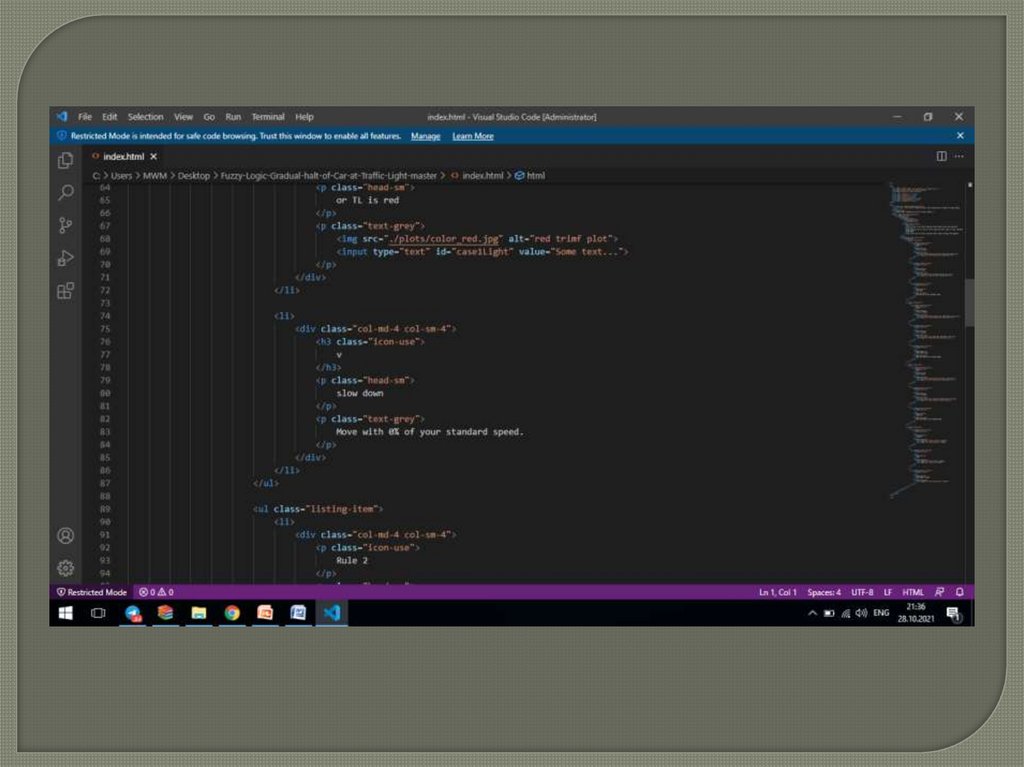Image resolution: width=1024 pixels, height=767 pixels.
Task: Open the Accounts menu icon
Action: (x=66, y=536)
